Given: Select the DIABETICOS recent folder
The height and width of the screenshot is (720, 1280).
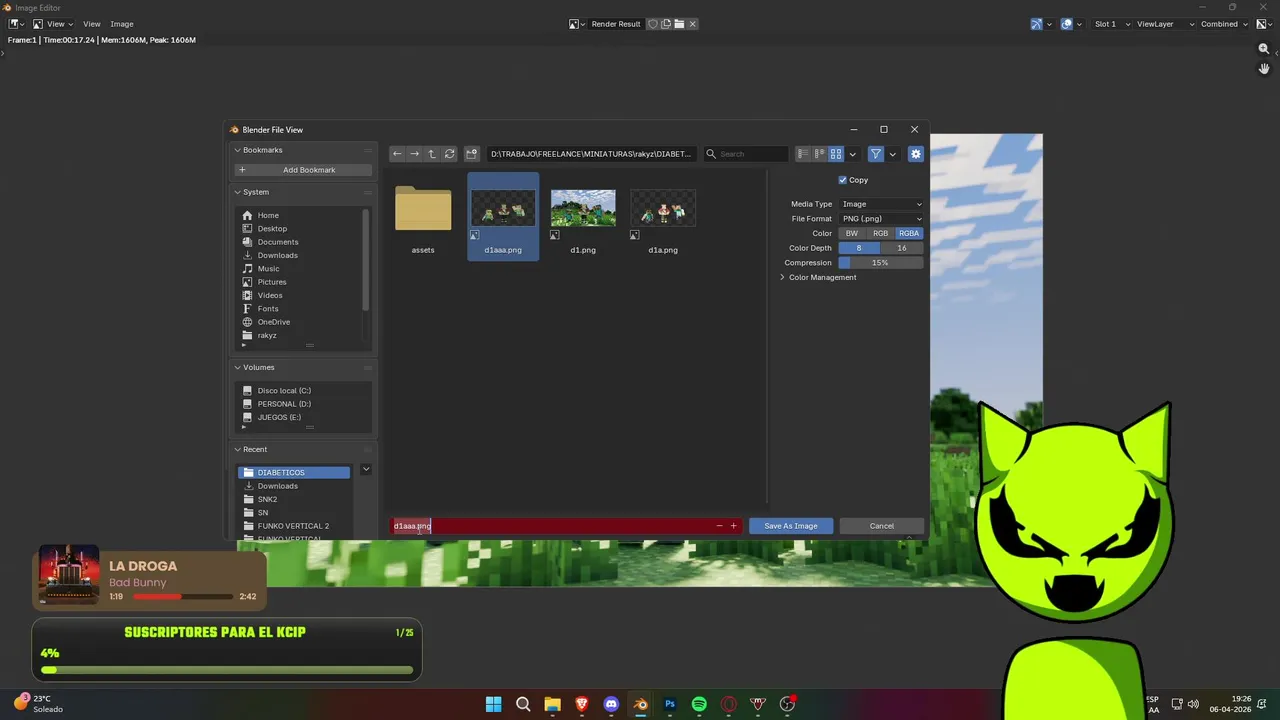Looking at the screenshot, I should 294,473.
